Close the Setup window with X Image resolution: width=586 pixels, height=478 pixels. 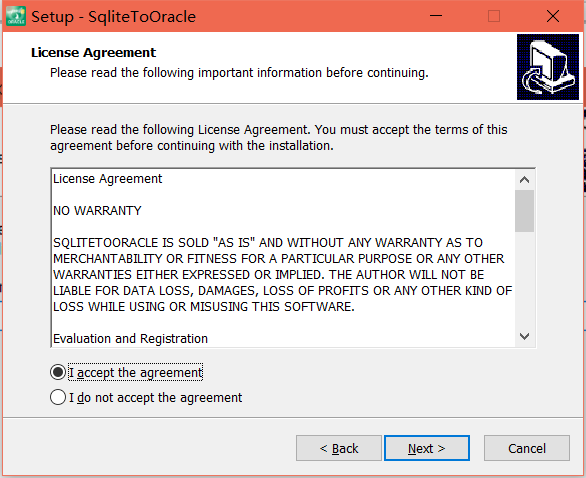[x=553, y=16]
